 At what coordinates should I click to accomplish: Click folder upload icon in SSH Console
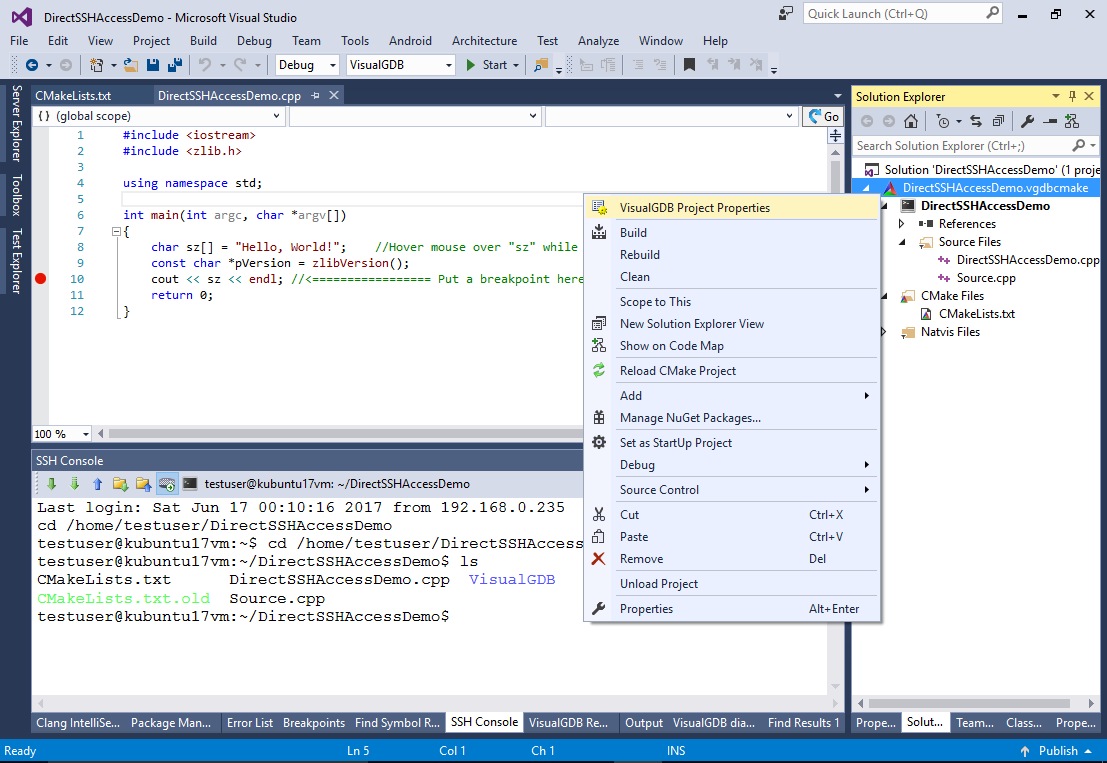(x=143, y=483)
